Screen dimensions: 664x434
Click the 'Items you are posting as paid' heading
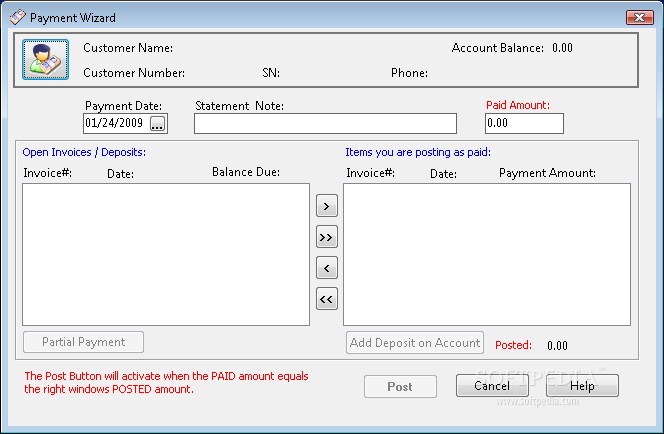418,152
